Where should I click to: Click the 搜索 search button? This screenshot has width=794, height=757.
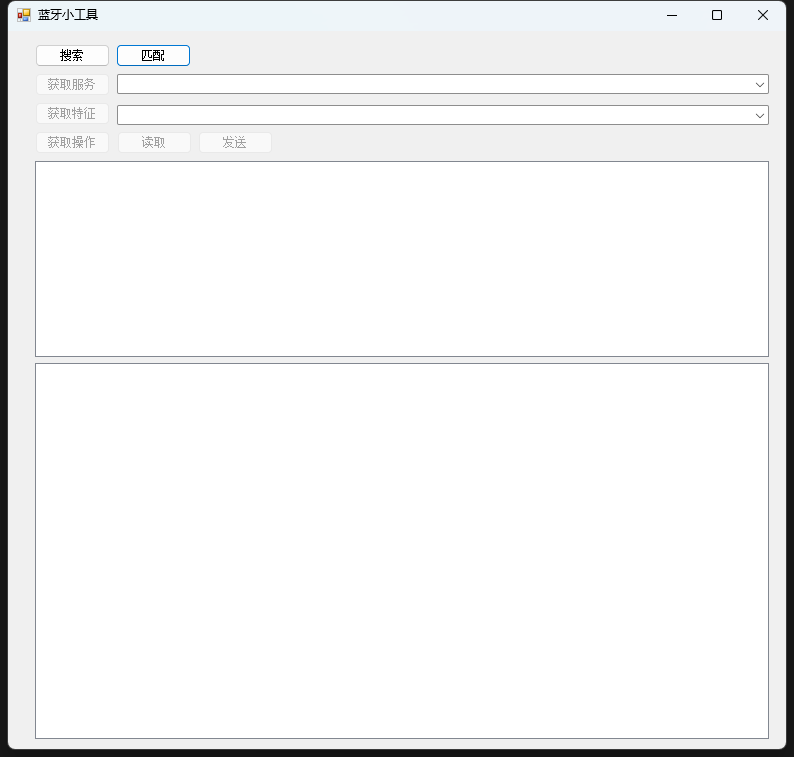[72, 55]
